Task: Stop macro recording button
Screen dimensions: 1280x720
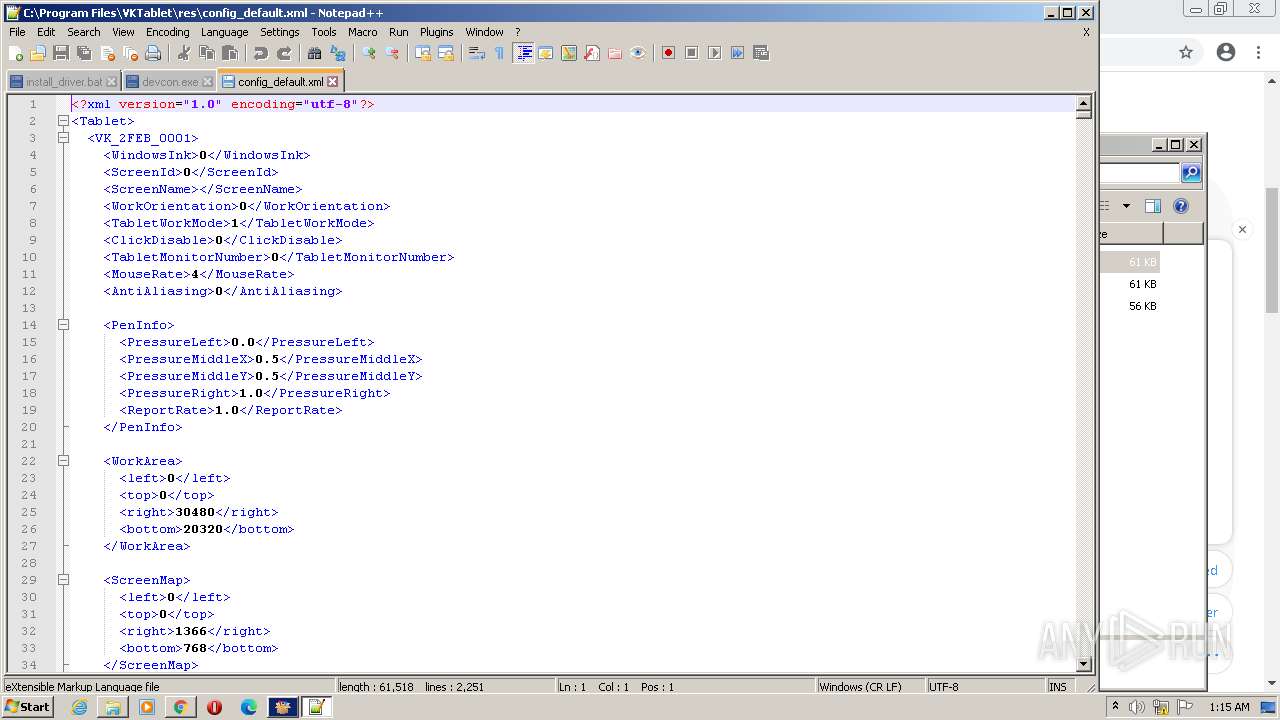Action: 691,53
